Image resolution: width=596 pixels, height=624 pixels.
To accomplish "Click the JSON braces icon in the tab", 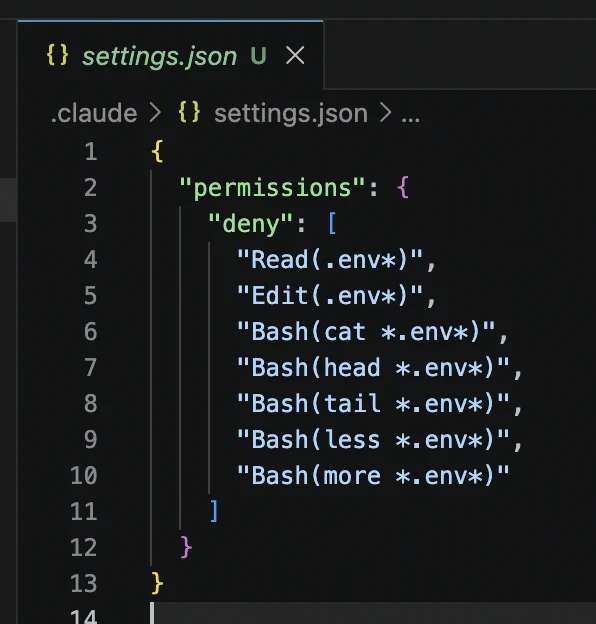I will tap(57, 55).
